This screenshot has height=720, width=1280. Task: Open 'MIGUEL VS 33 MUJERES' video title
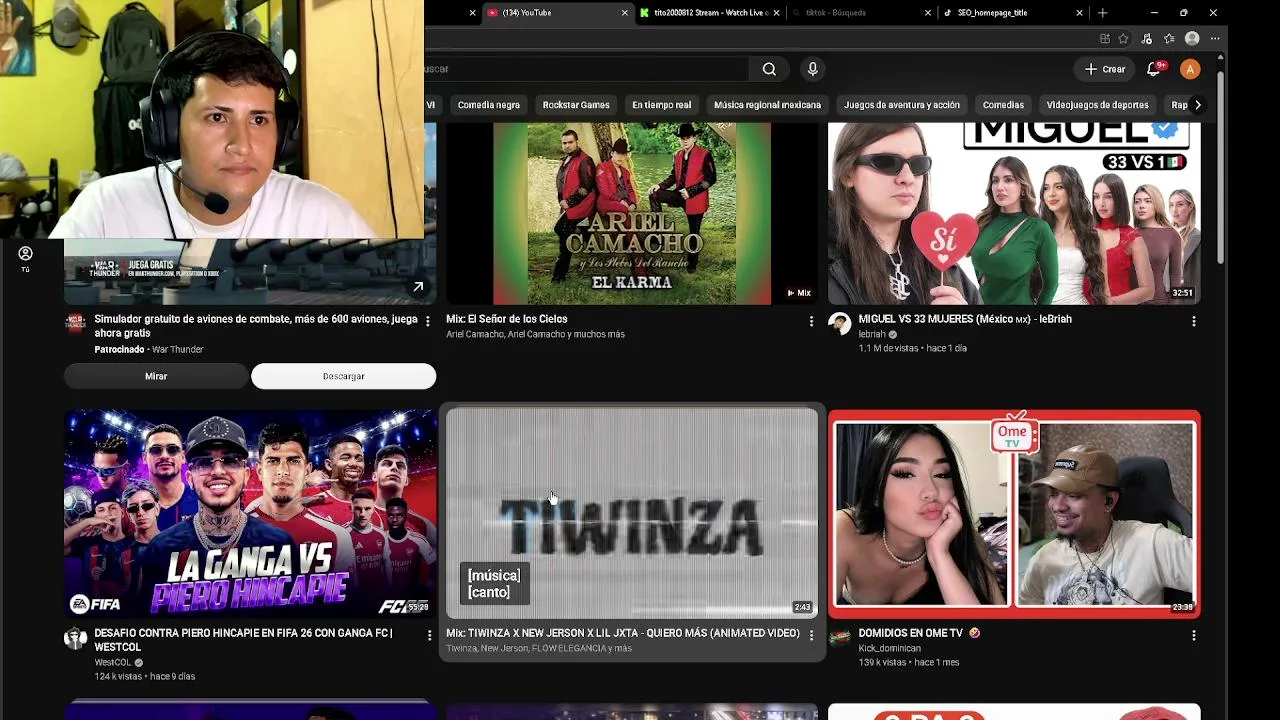pyautogui.click(x=965, y=319)
